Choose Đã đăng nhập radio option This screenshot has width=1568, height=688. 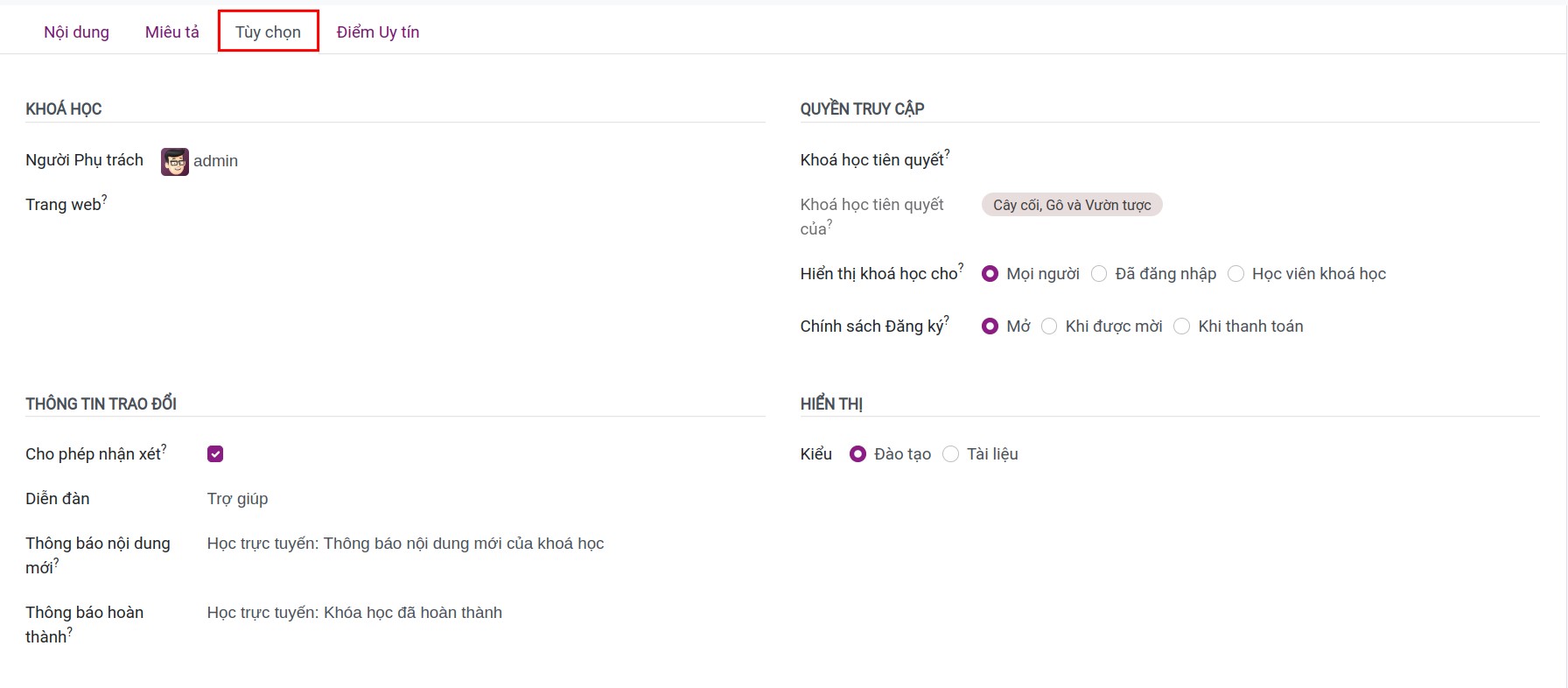pyautogui.click(x=1099, y=274)
